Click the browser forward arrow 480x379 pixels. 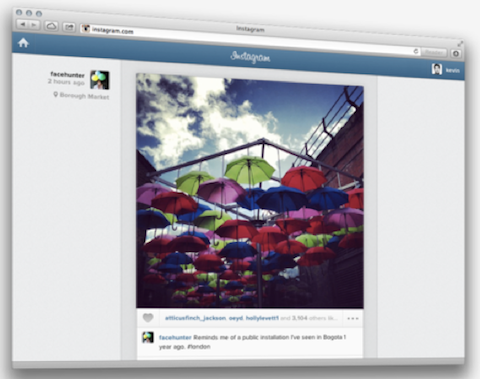point(34,25)
